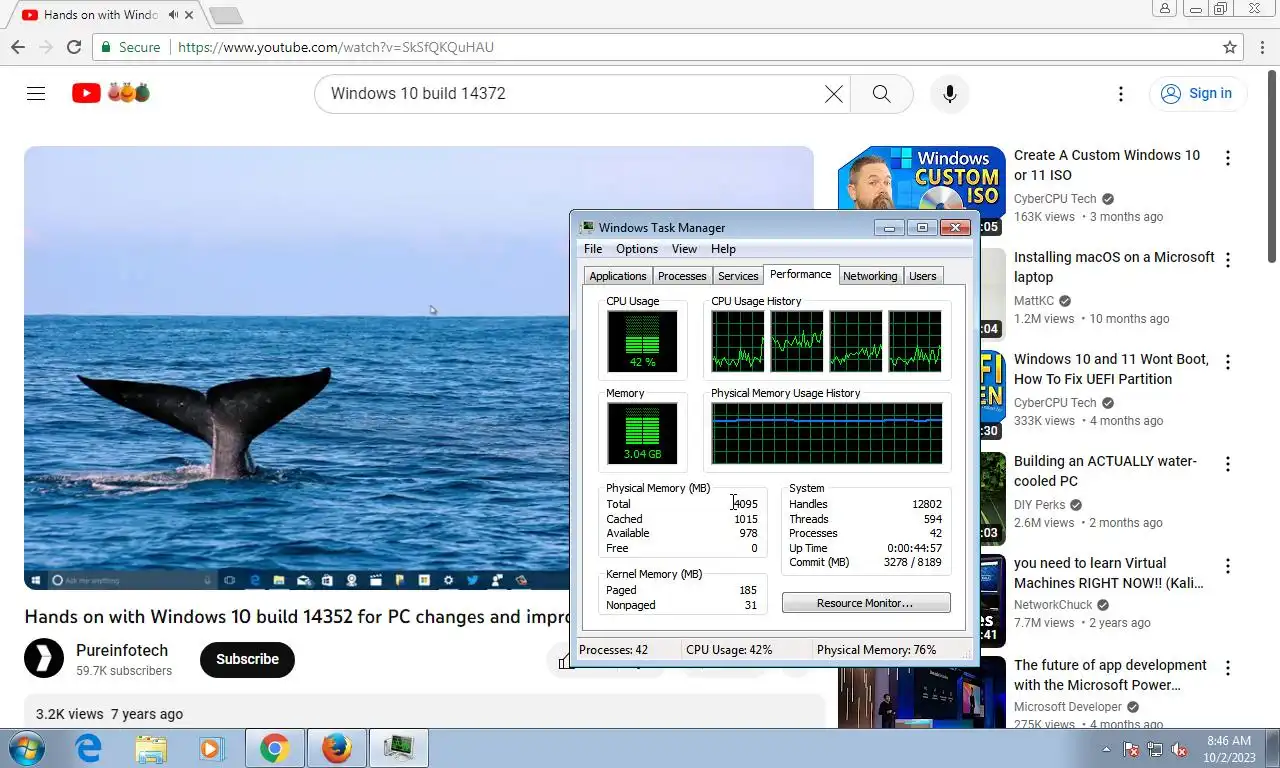Open options for 'Create A Custom Windows 10' video
1280x768 pixels.
(x=1228, y=158)
